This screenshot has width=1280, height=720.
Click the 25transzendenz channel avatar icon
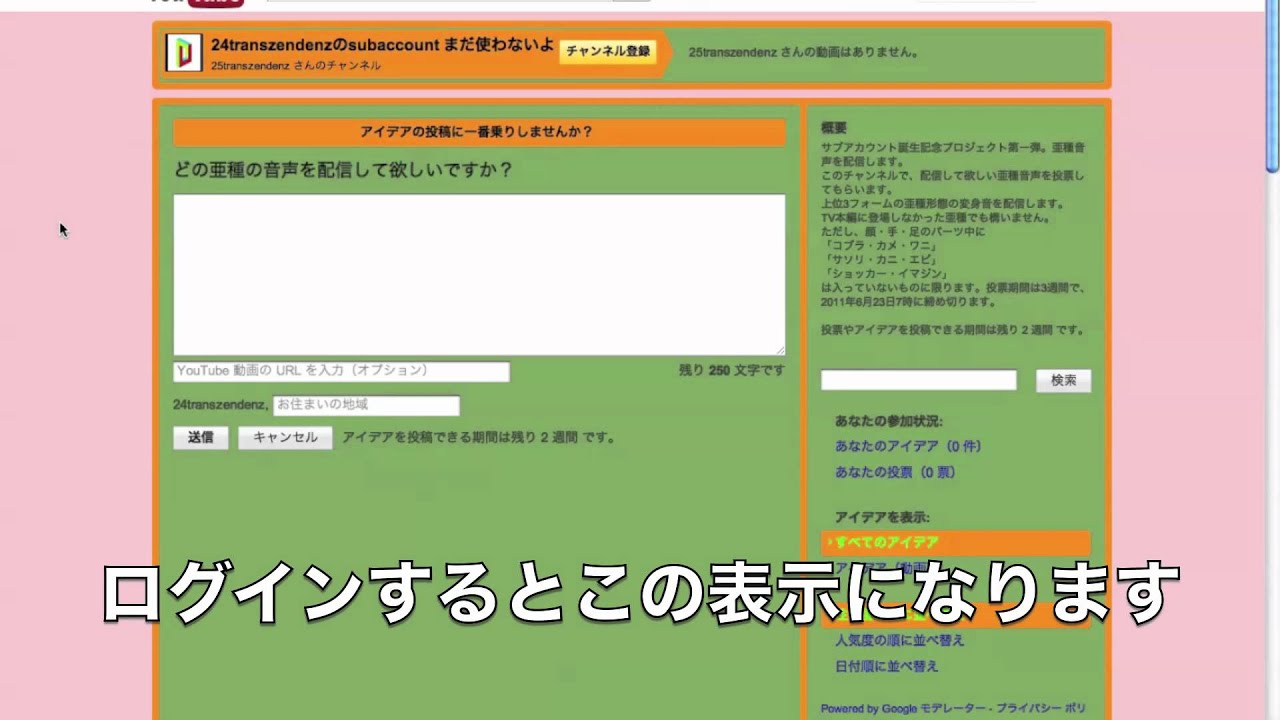(184, 53)
